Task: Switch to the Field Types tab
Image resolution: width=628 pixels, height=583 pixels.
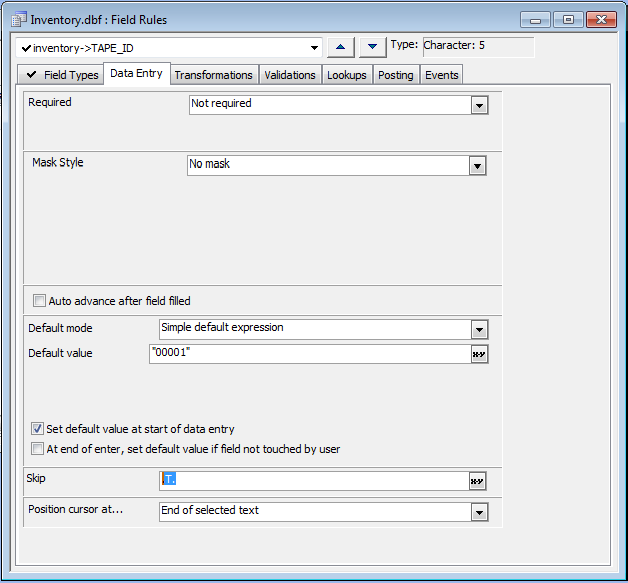Action: [61, 75]
